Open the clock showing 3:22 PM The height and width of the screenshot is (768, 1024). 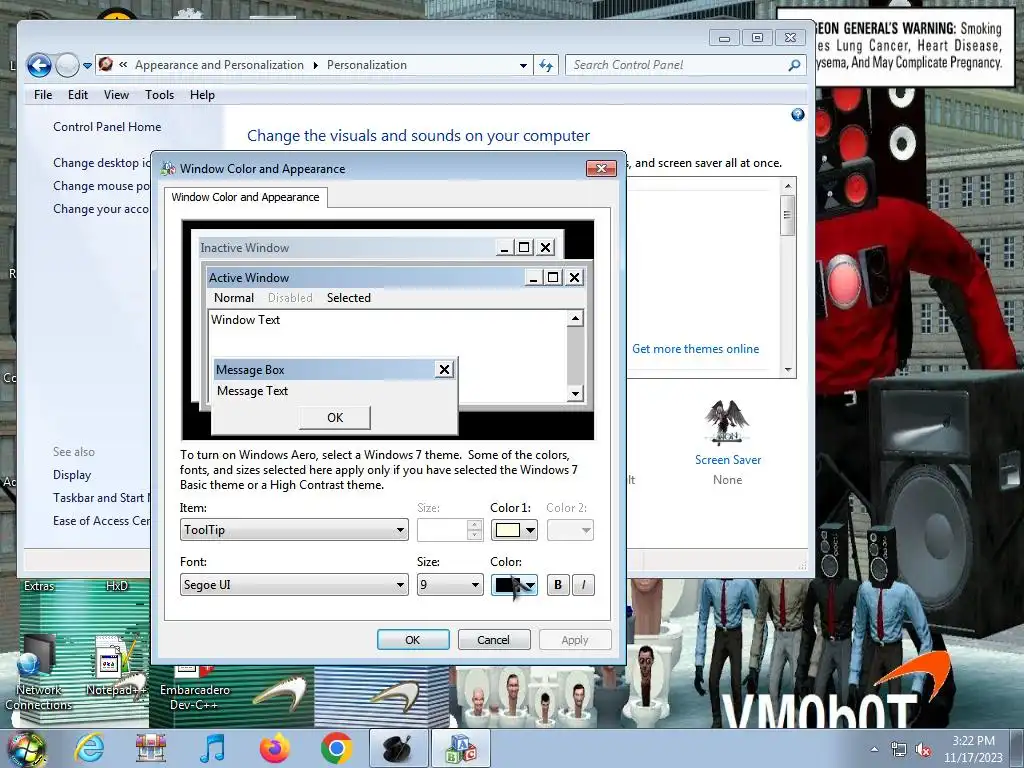point(973,748)
